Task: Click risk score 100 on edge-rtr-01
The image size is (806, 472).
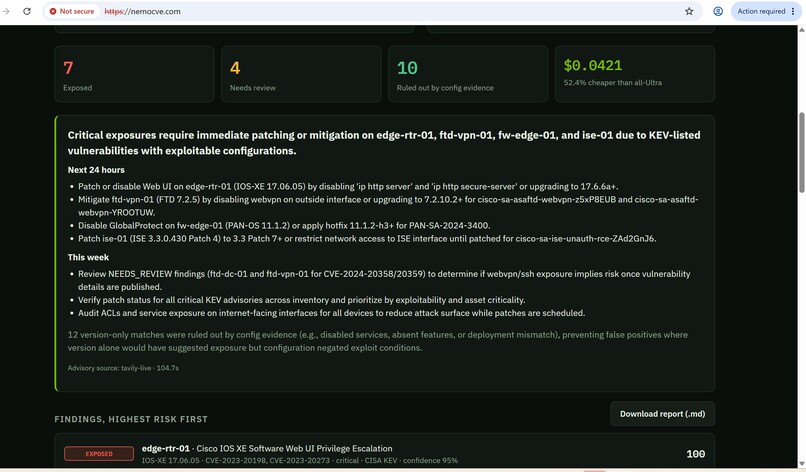Action: tap(695, 454)
